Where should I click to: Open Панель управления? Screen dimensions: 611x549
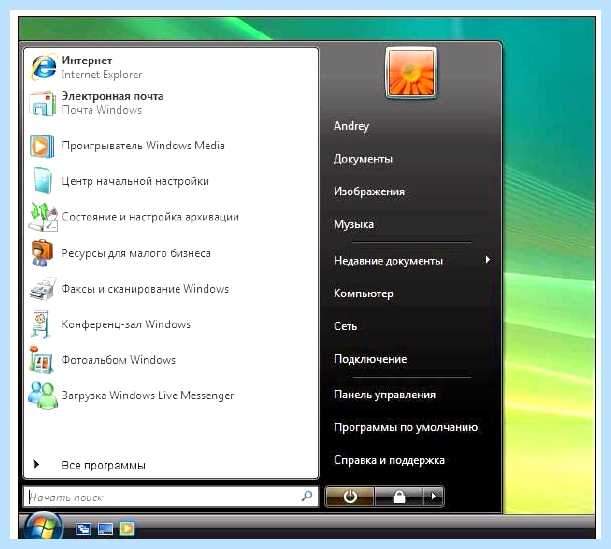pos(385,395)
